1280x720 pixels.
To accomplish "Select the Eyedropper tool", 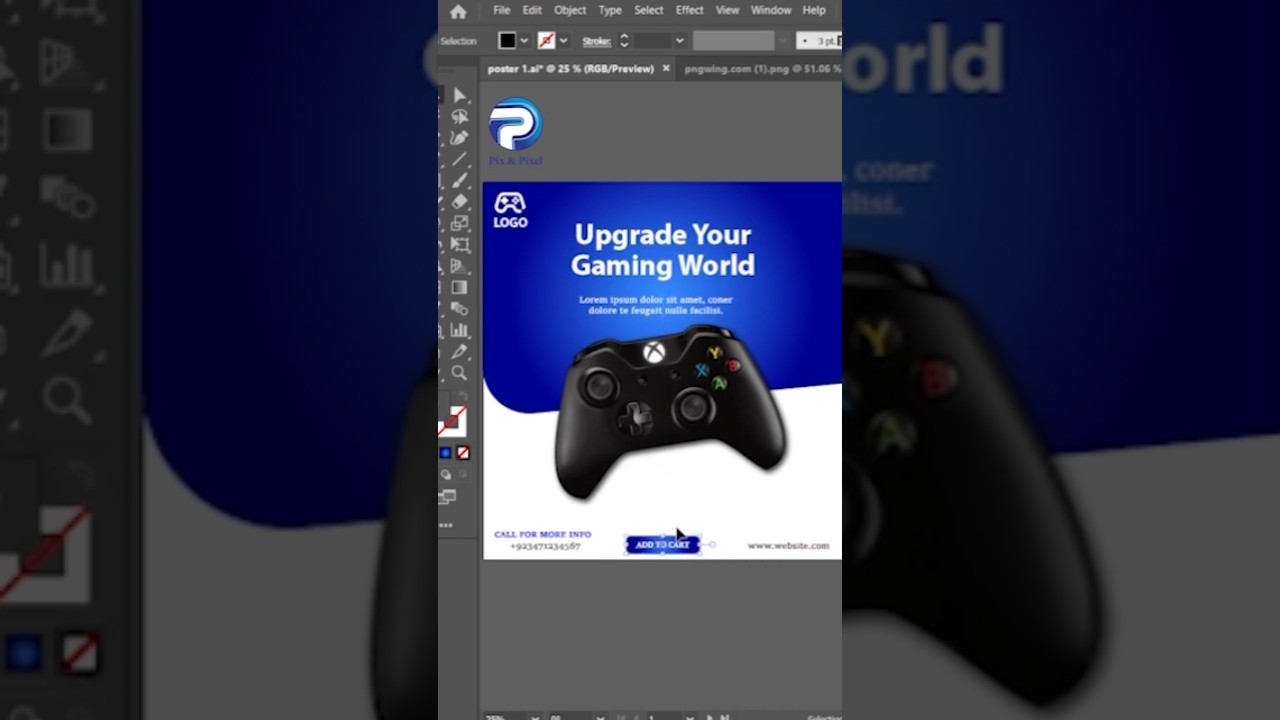I will (460, 352).
